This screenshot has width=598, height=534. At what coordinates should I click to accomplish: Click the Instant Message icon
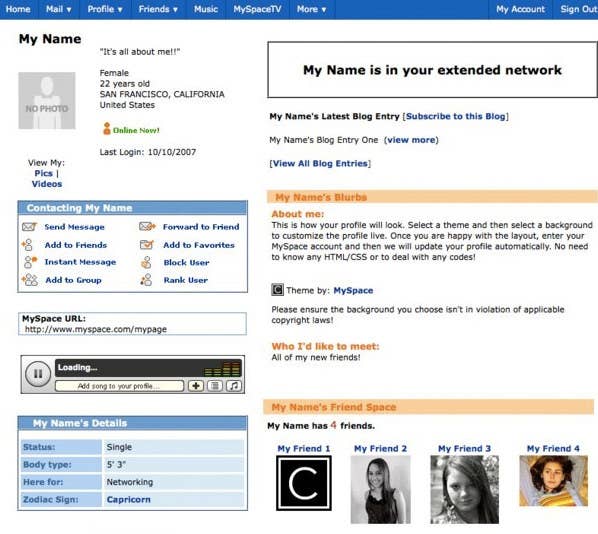(30, 262)
